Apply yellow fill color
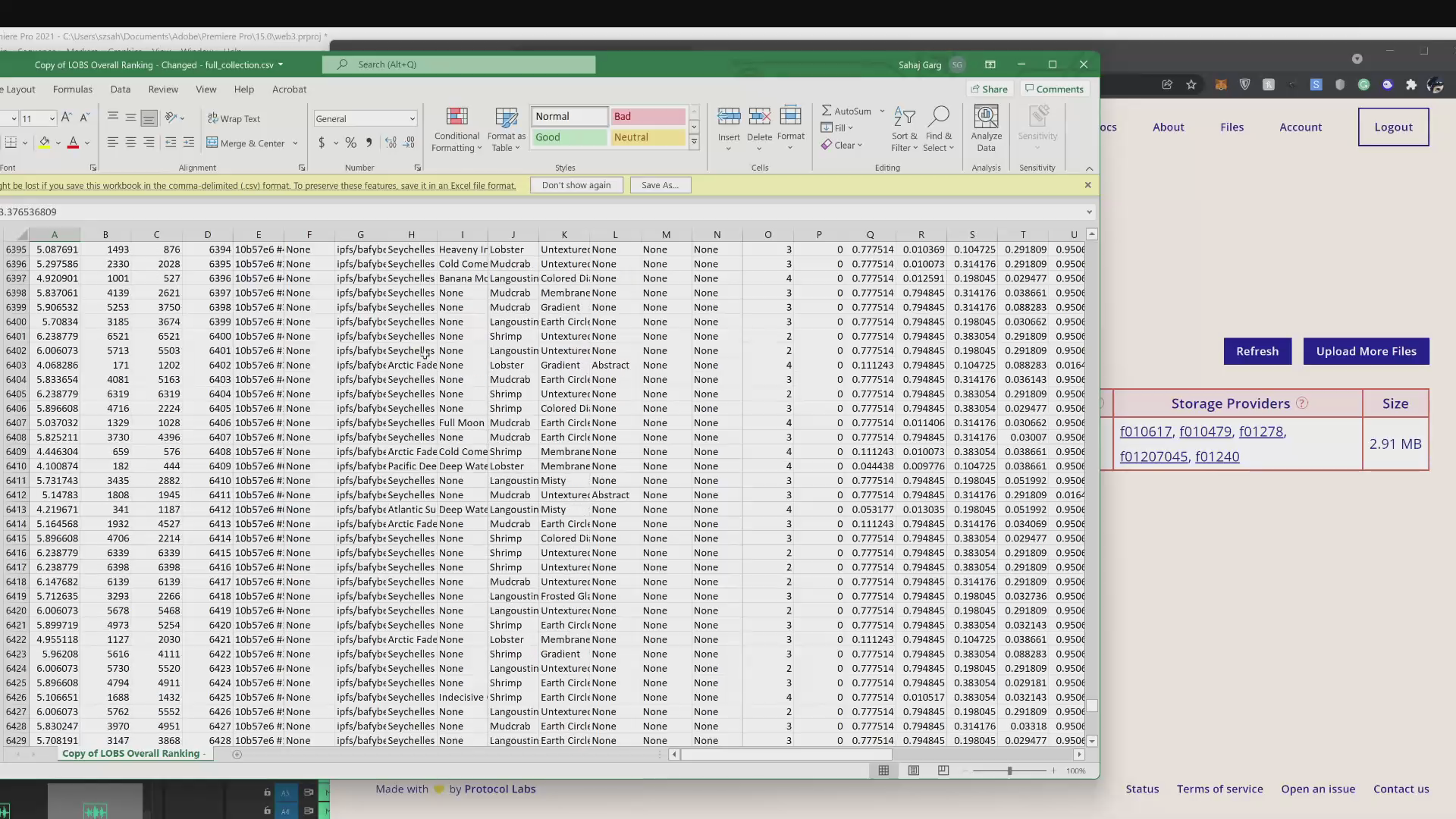The height and width of the screenshot is (819, 1456). pyautogui.click(x=45, y=143)
